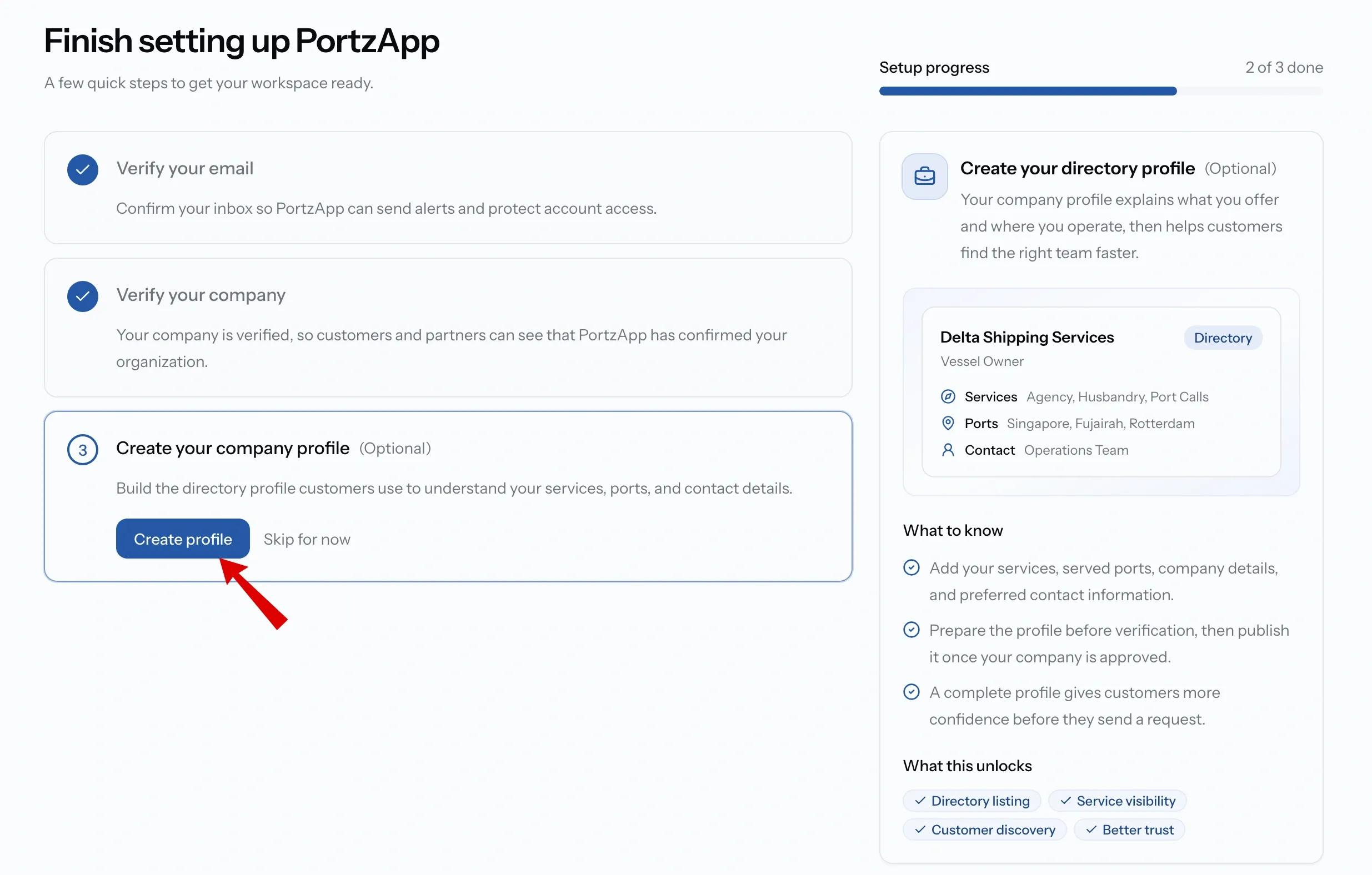
Task: Click the Create profile button
Action: point(182,539)
